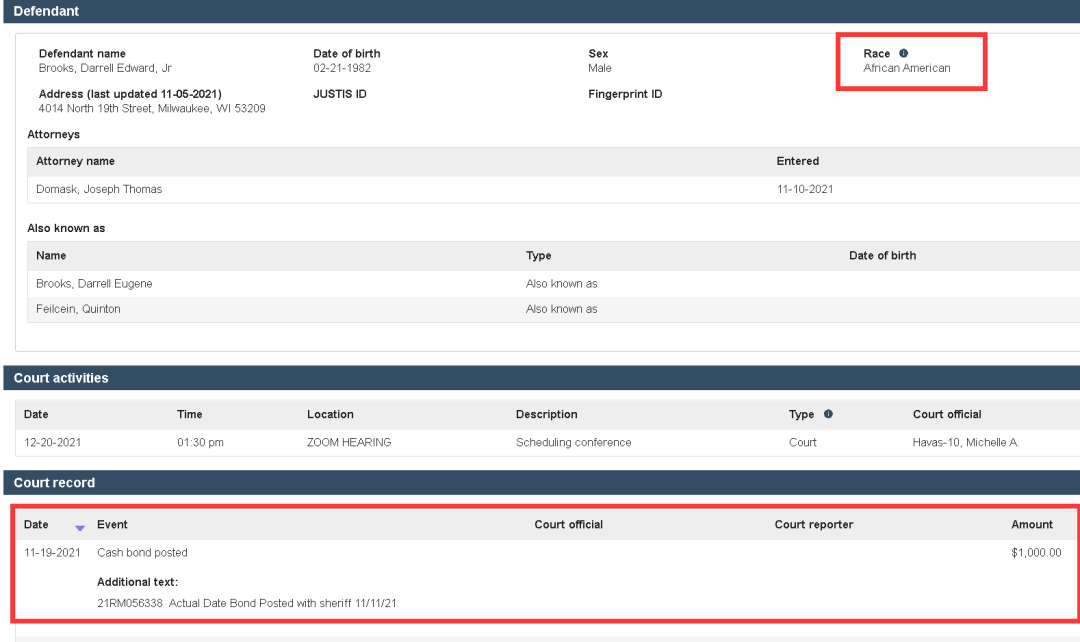Click the Additional text label
This screenshot has width=1080, height=642.
coord(137,582)
